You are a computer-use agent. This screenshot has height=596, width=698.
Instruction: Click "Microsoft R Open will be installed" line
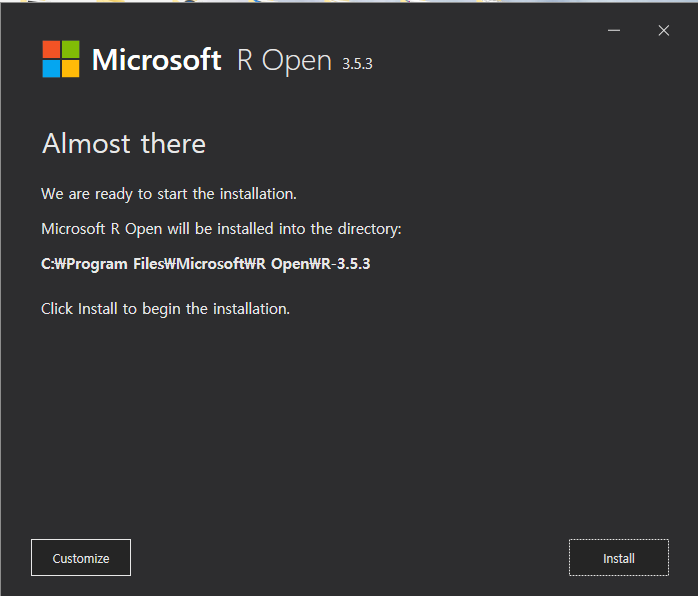point(221,229)
